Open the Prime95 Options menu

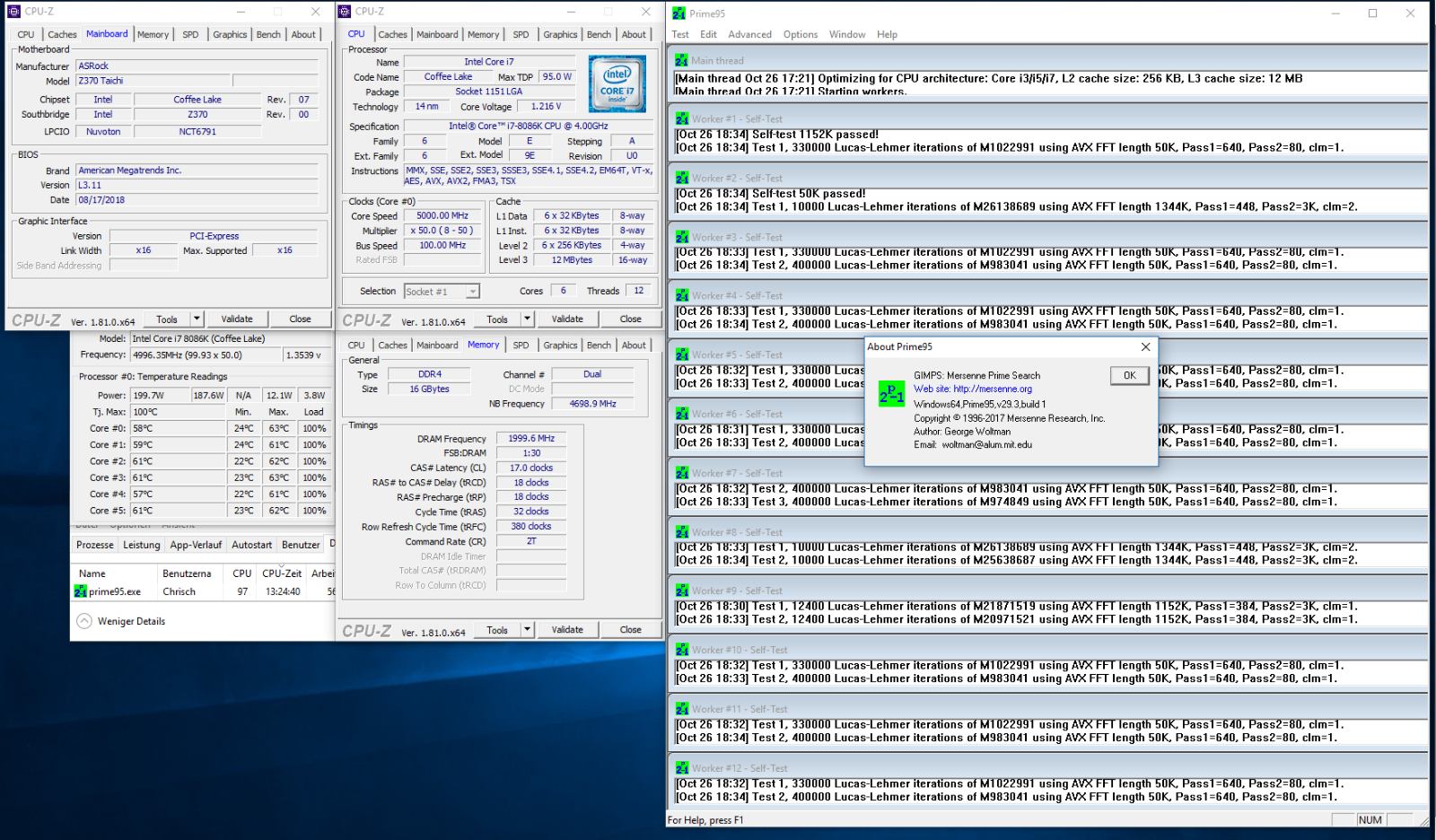pyautogui.click(x=801, y=34)
